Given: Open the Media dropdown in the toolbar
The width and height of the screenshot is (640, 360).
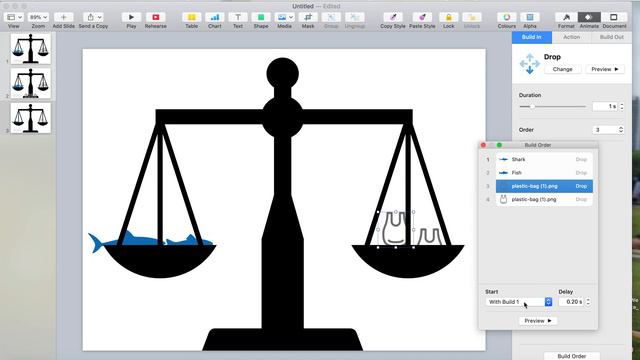Looking at the screenshot, I should tap(284, 17).
